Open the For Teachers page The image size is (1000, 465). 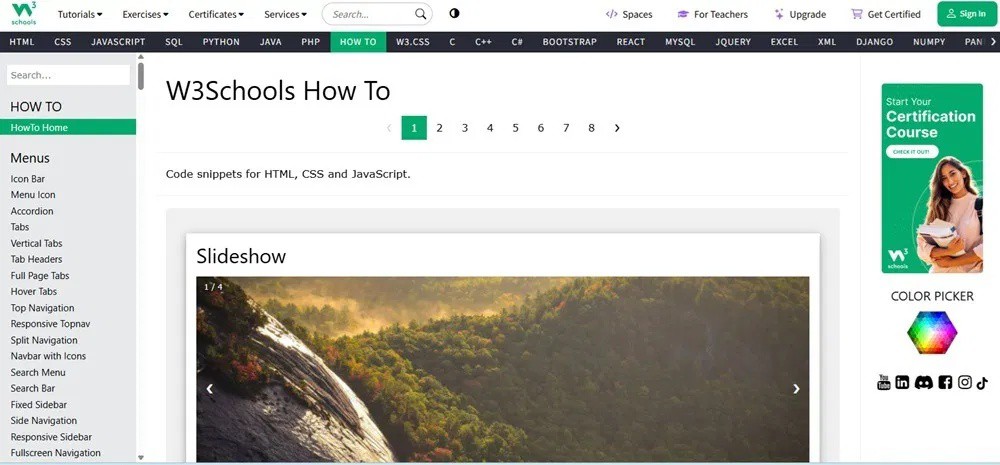point(712,14)
